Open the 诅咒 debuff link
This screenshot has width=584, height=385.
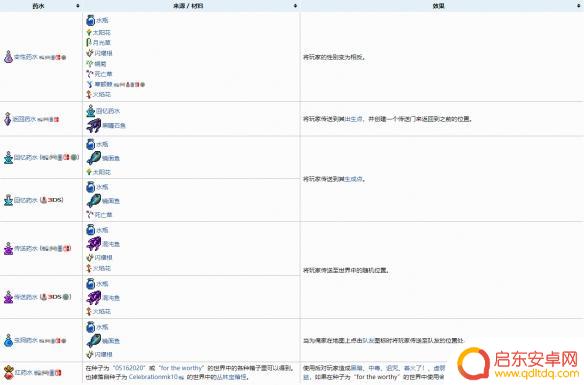pos(392,368)
